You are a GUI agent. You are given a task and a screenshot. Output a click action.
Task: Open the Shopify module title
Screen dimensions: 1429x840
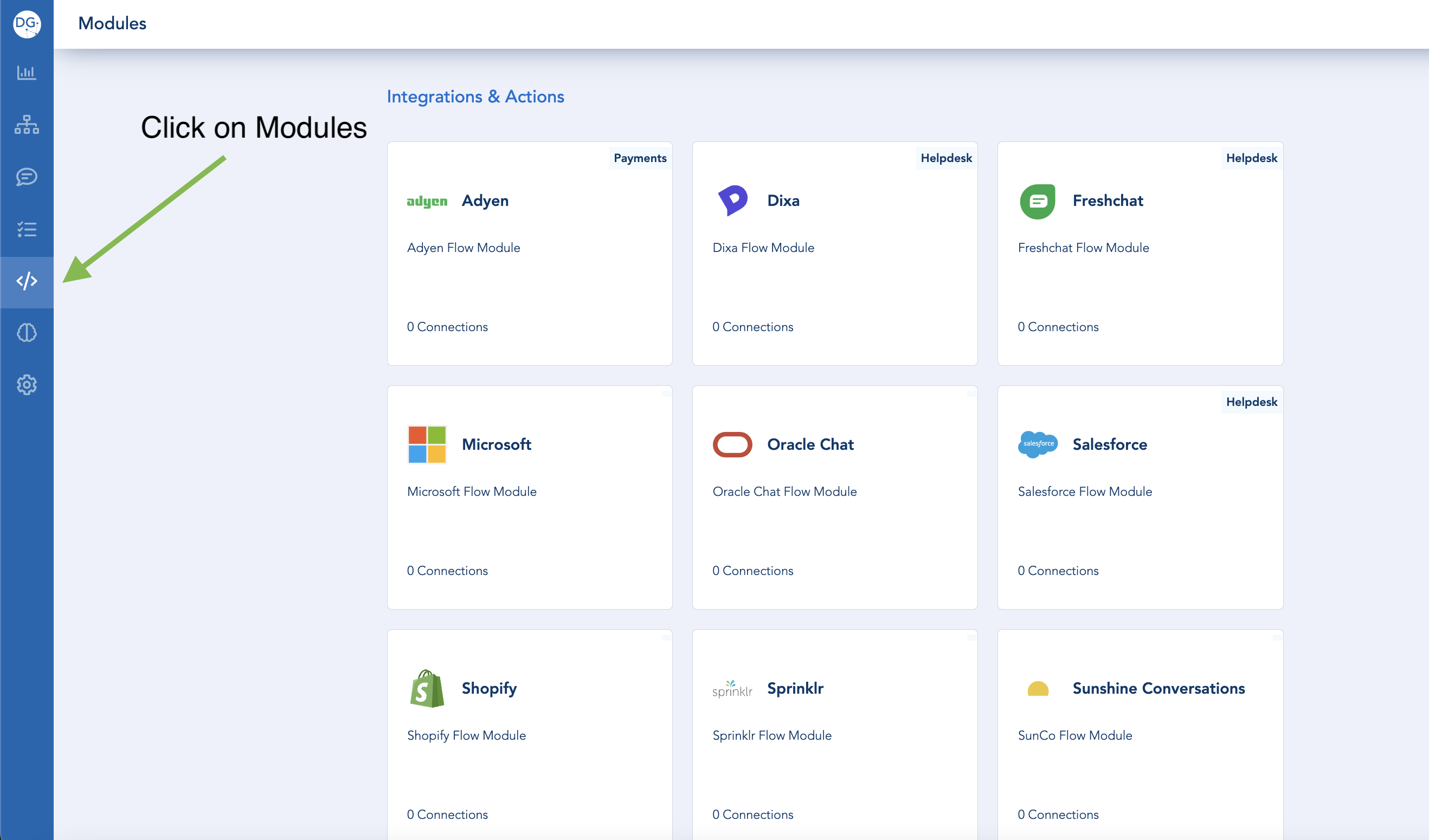(x=489, y=689)
